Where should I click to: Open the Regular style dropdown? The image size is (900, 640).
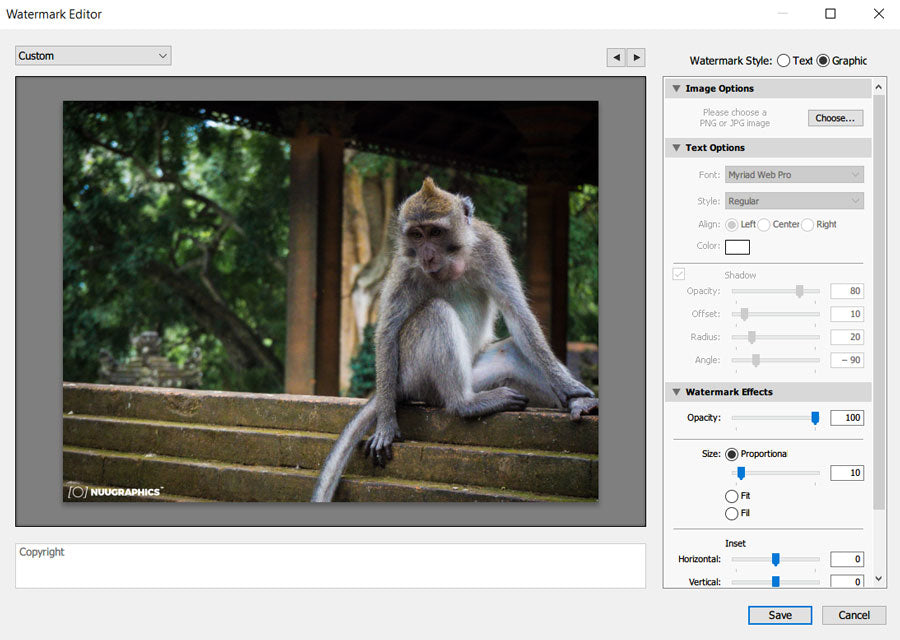[794, 201]
